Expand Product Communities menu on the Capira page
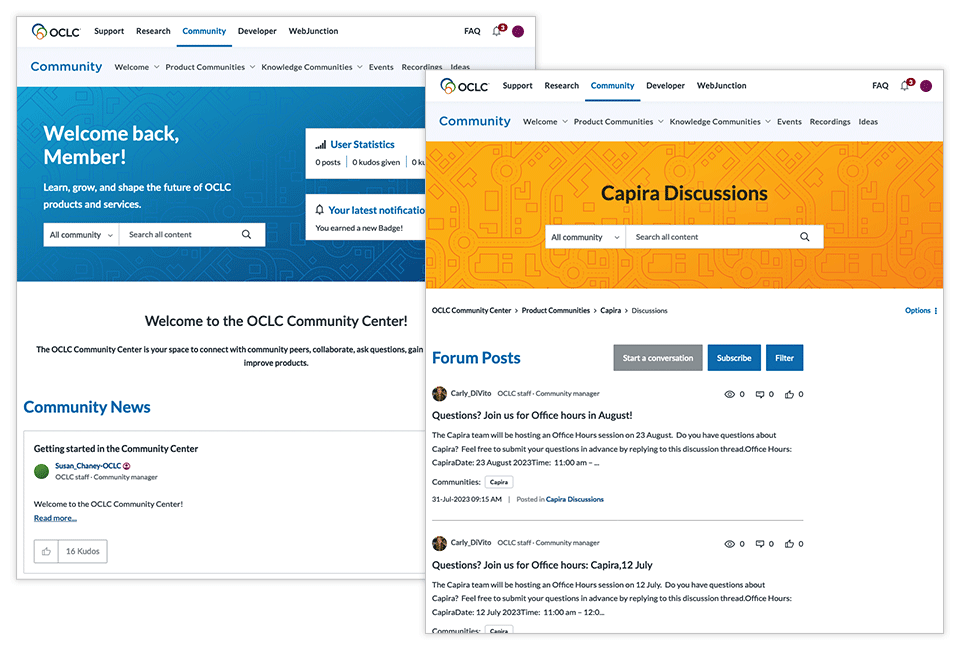Screen dimensions: 960x650 click(x=618, y=122)
